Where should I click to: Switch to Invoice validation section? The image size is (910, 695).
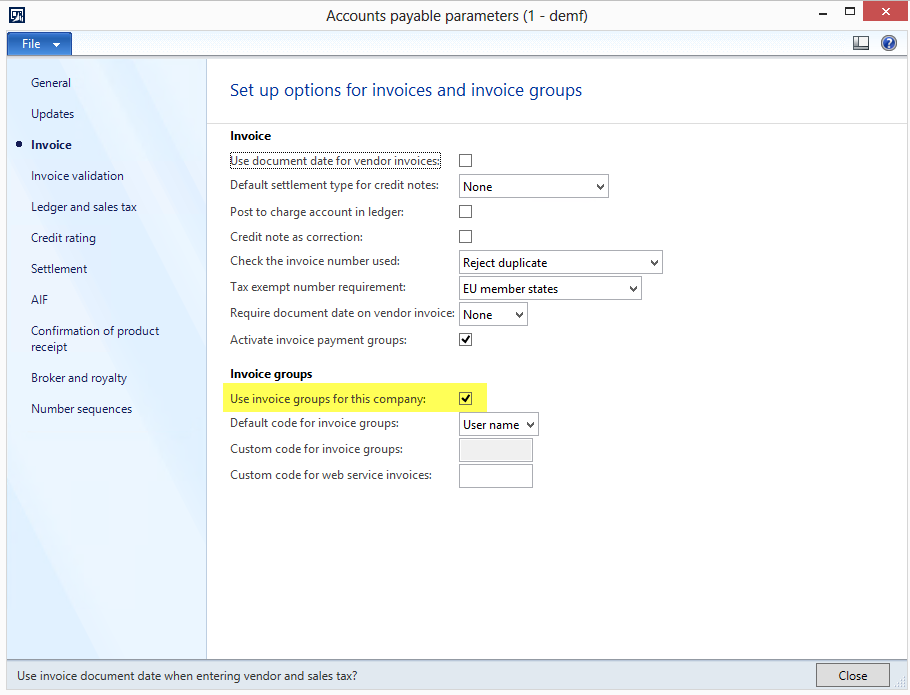(77, 176)
